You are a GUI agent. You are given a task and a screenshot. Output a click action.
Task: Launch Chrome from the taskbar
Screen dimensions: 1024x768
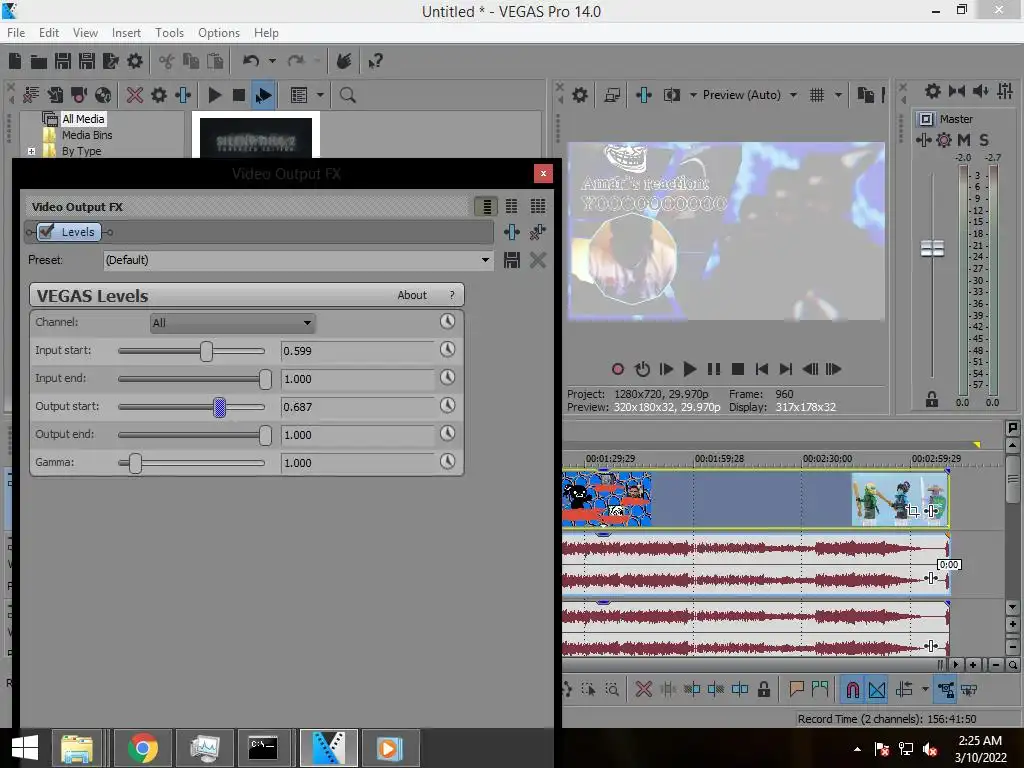[x=143, y=748]
